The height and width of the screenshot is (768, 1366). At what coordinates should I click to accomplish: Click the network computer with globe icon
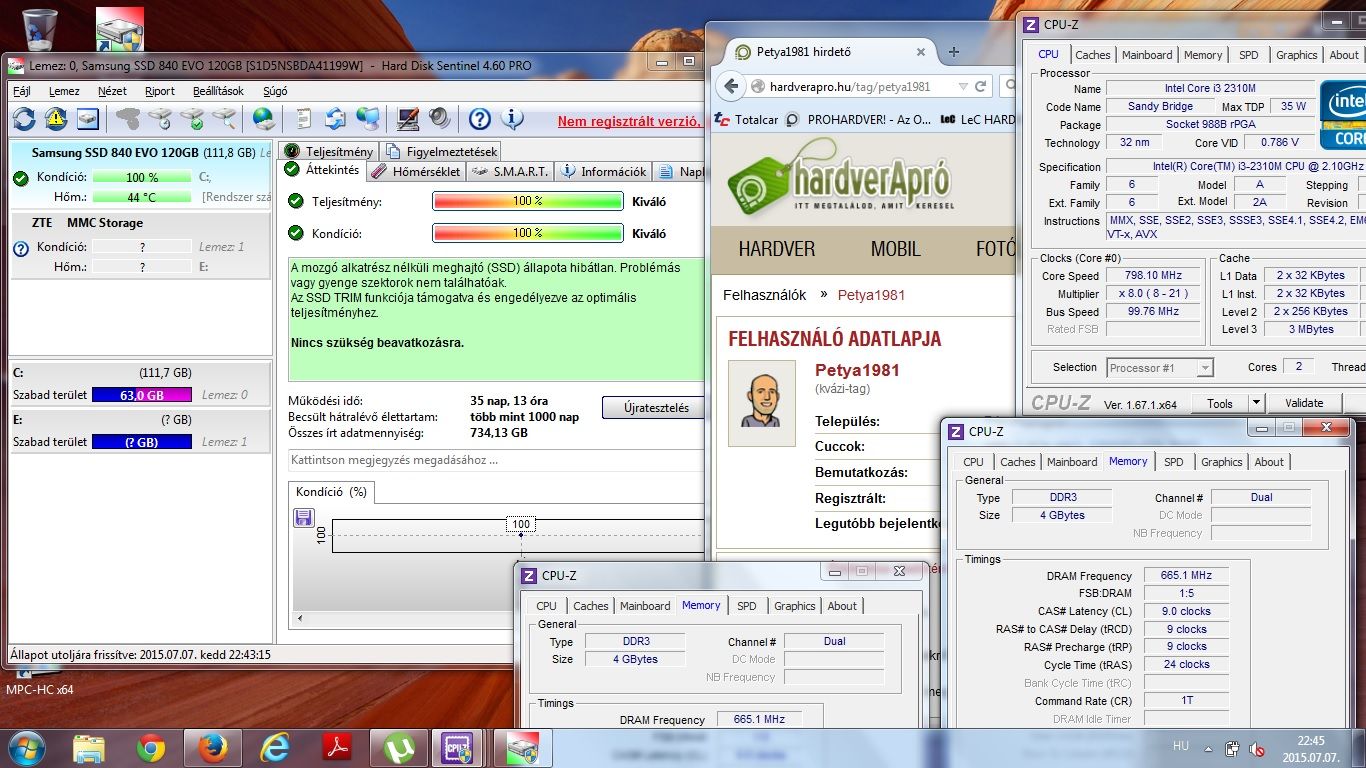pos(368,120)
